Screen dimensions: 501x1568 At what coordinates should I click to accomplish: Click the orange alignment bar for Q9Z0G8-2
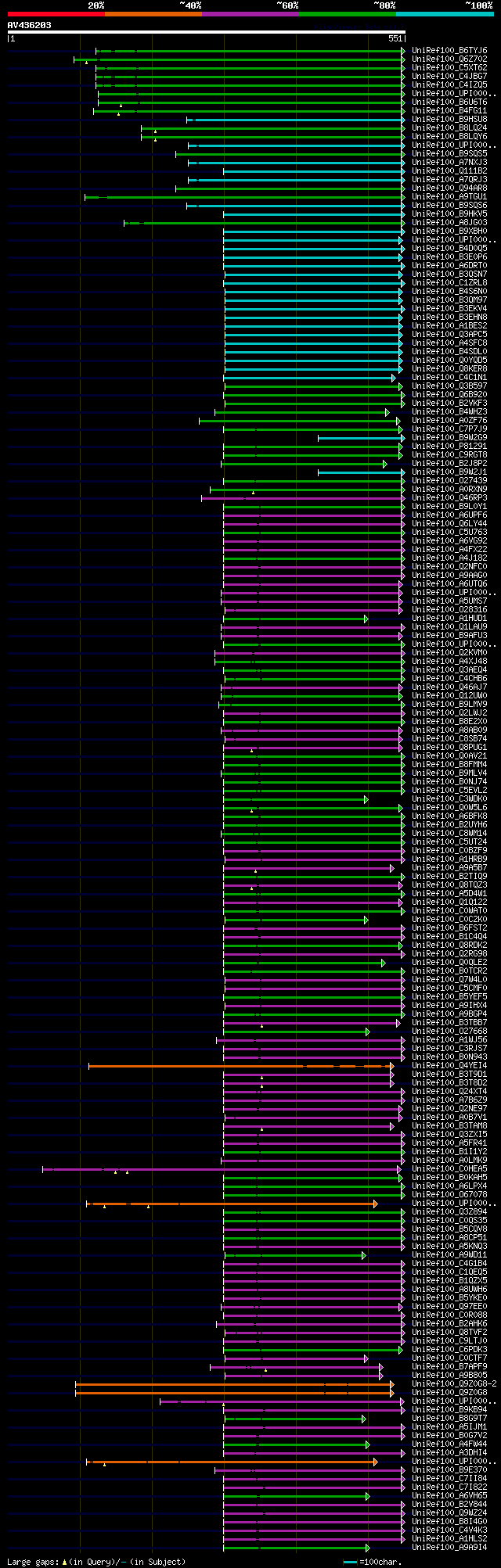coord(234,1384)
